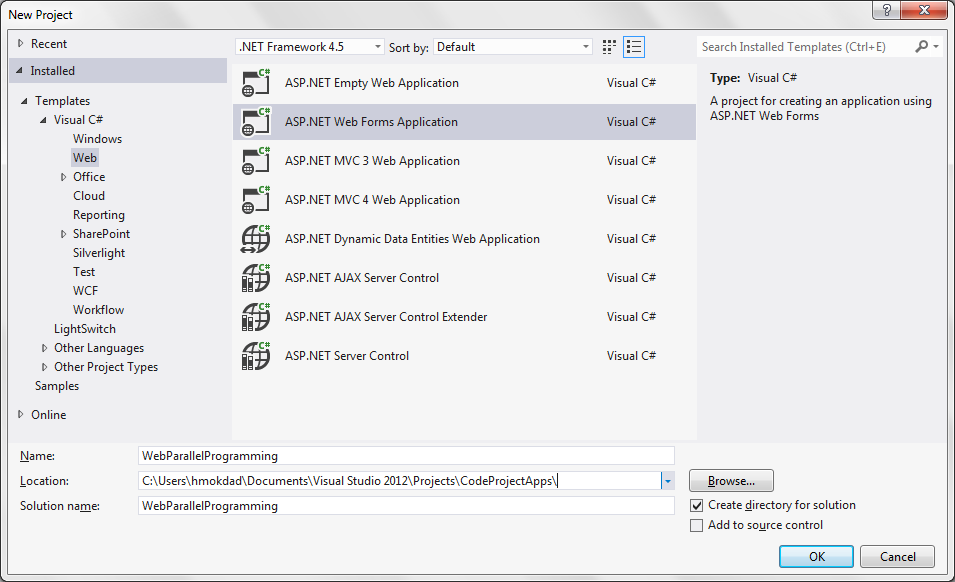Select "ASP.NET Web Forms Application" template name
Viewport: 955px width, 582px height.
tap(371, 122)
